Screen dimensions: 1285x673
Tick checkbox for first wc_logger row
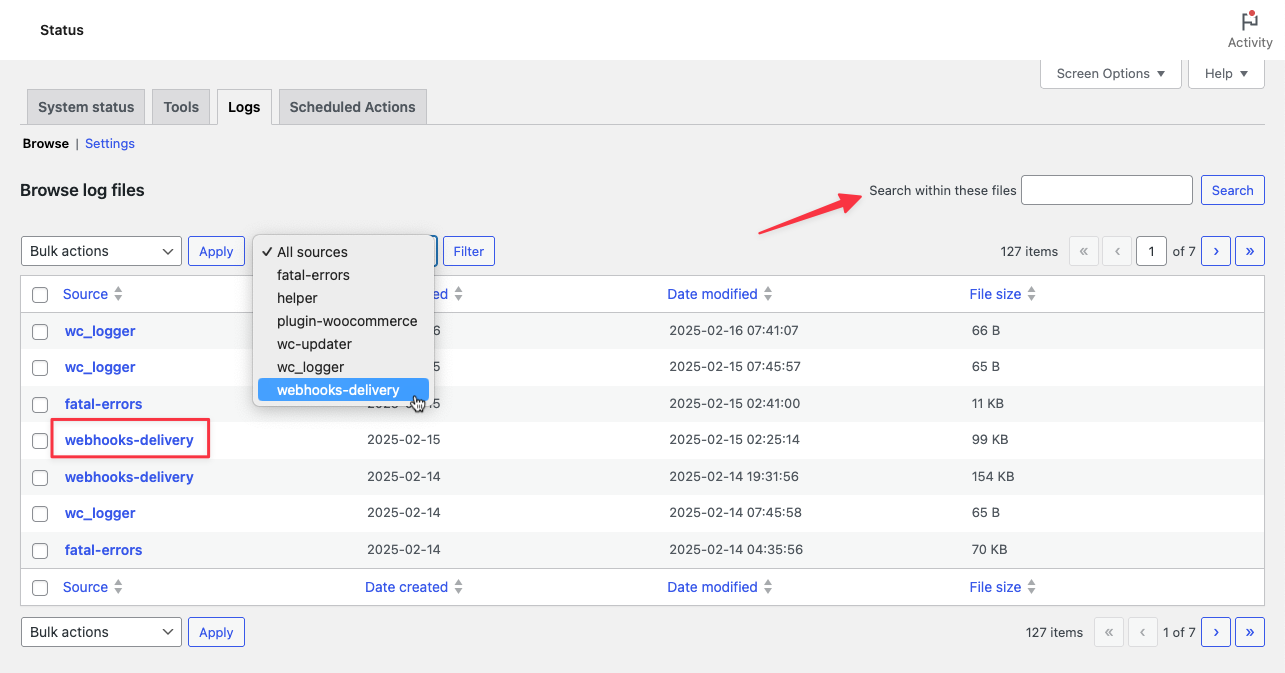point(40,331)
